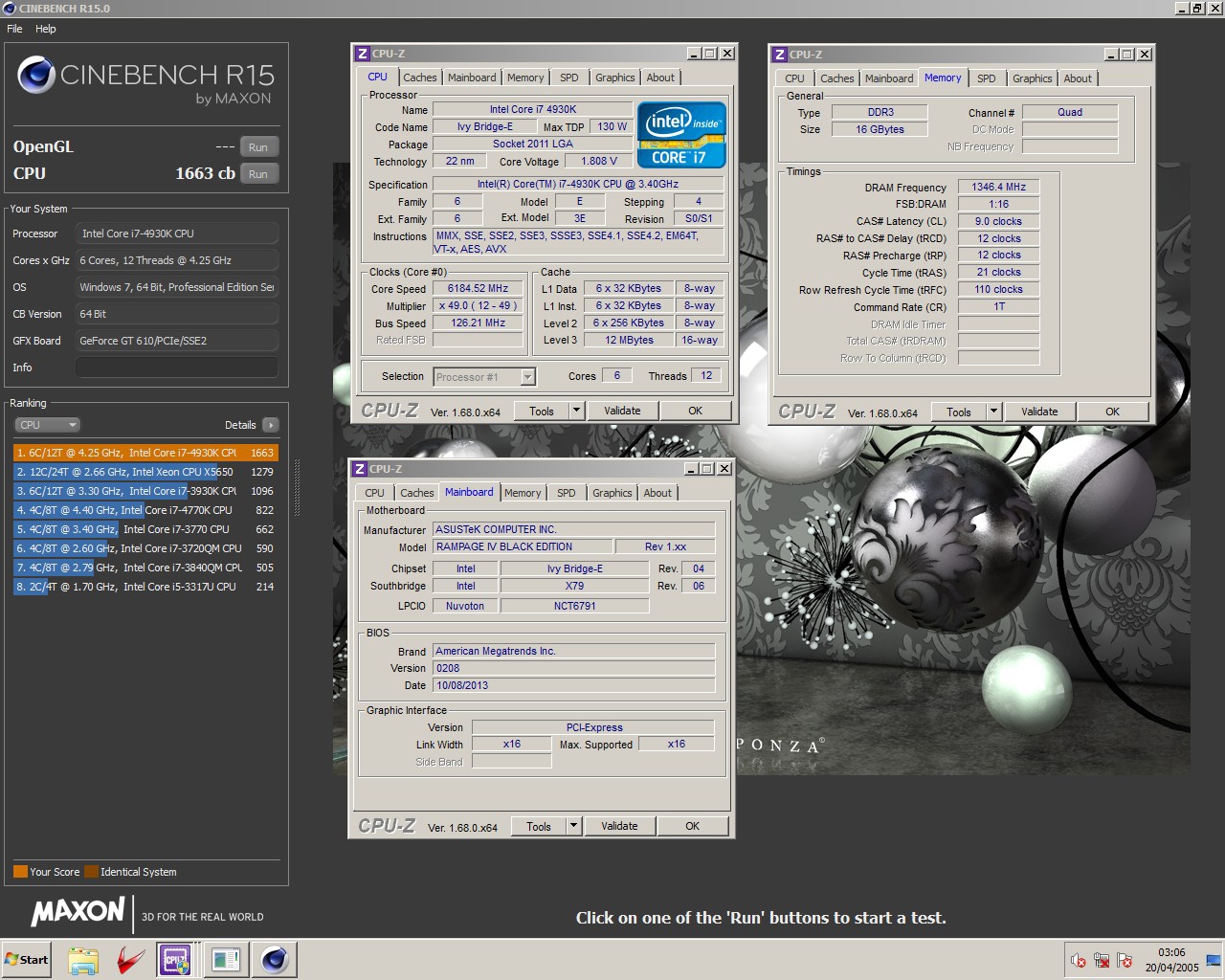Click the RAMPAGE IV BLACK EDITION model field
This screenshot has height=980, width=1225.
523,546
